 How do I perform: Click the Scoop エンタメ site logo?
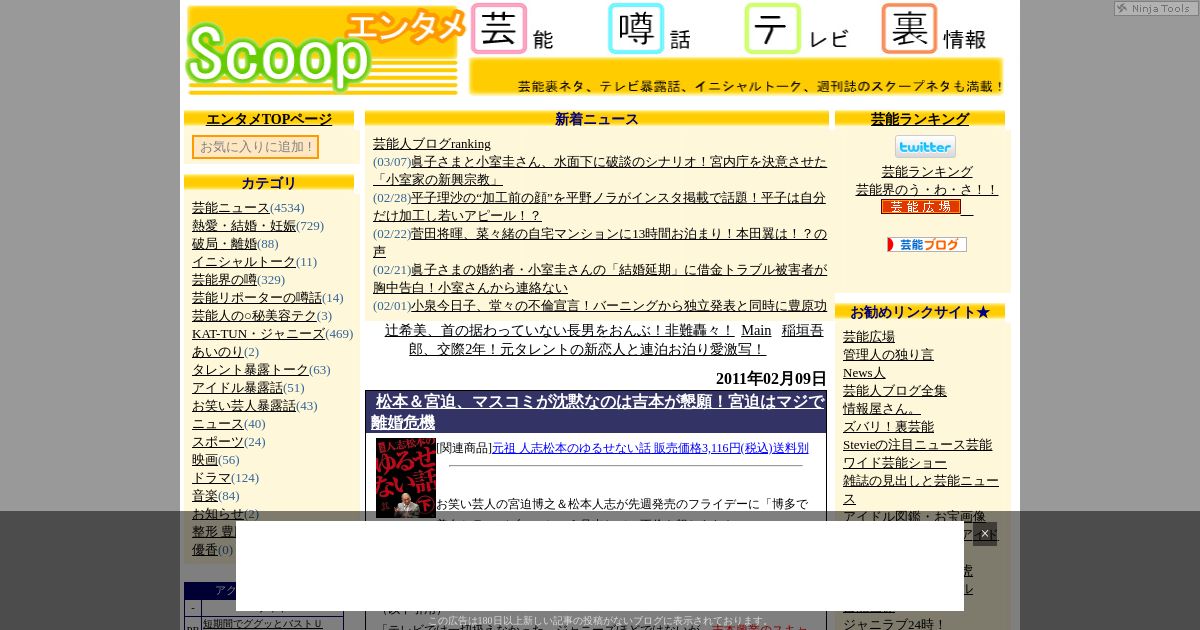325,50
